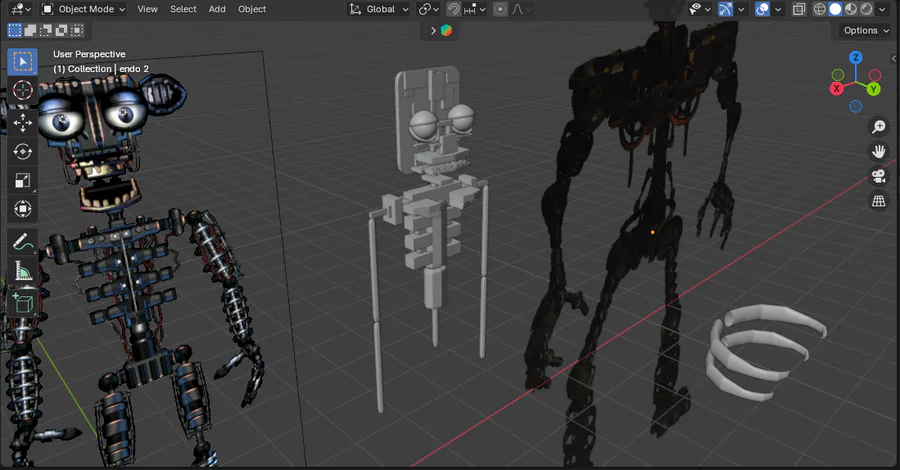Activate the Move tool
Screen dimensions: 900x470
click(22, 122)
